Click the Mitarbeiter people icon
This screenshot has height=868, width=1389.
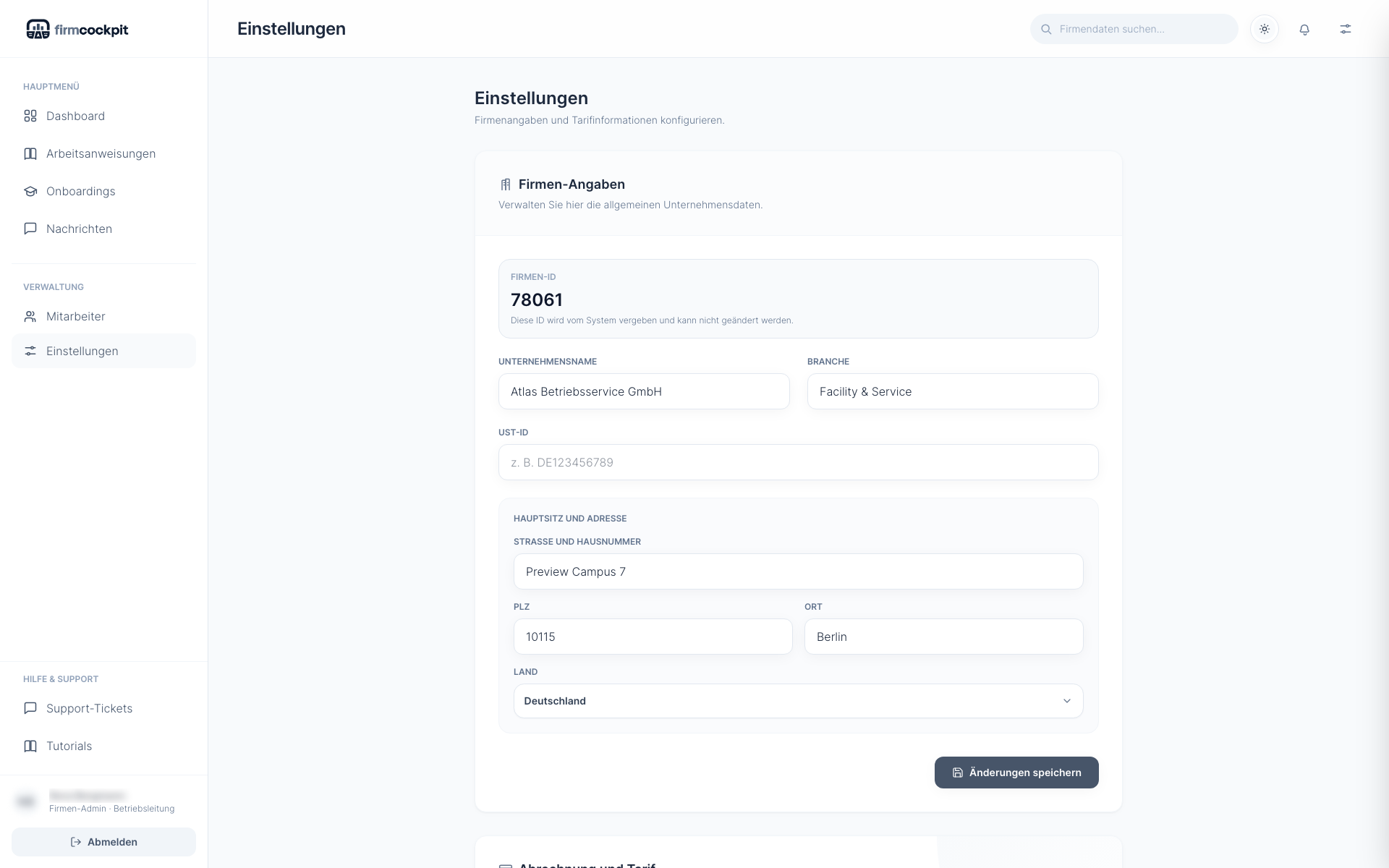click(x=30, y=316)
